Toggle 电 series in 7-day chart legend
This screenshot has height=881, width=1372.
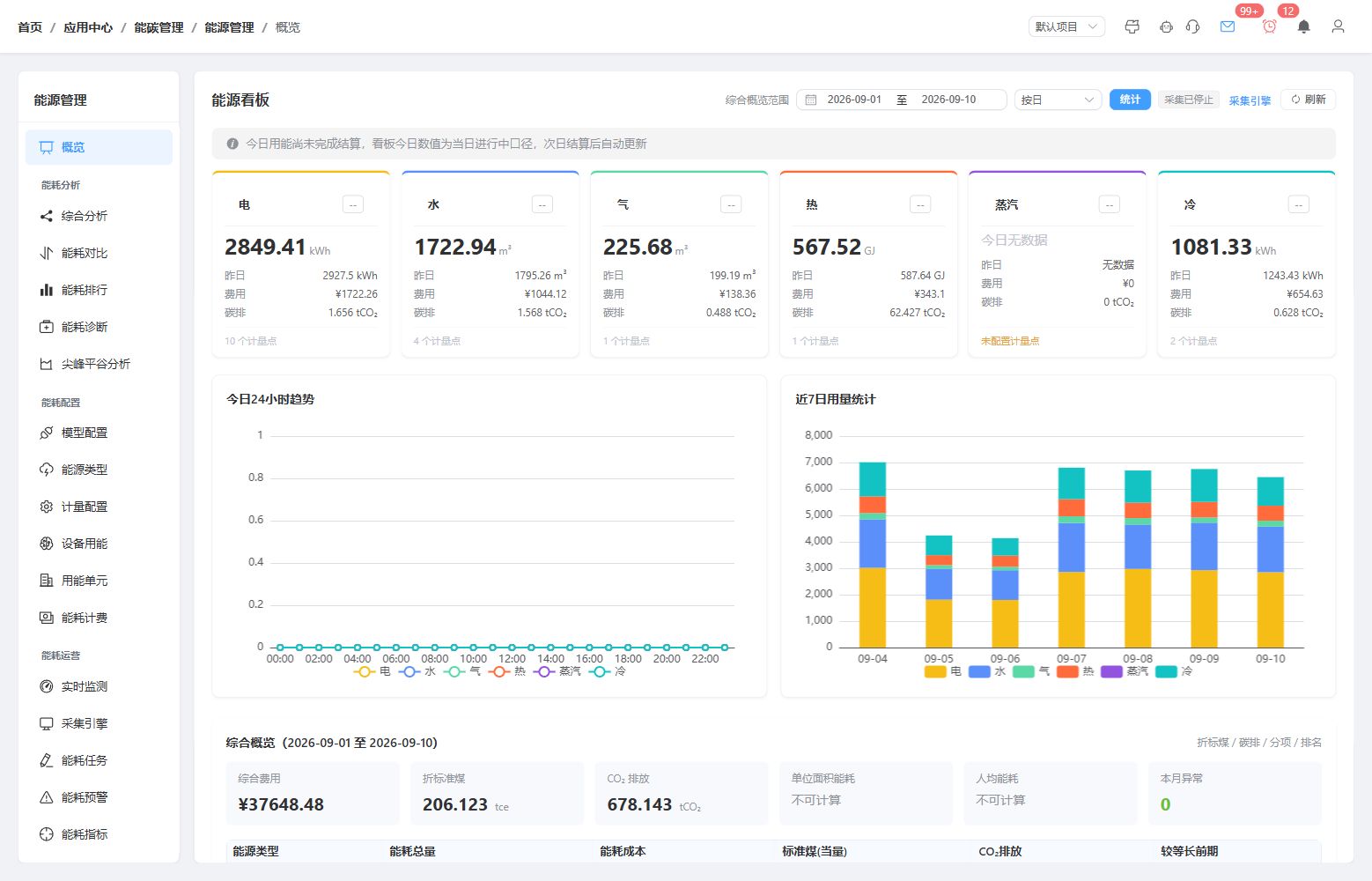[x=943, y=671]
